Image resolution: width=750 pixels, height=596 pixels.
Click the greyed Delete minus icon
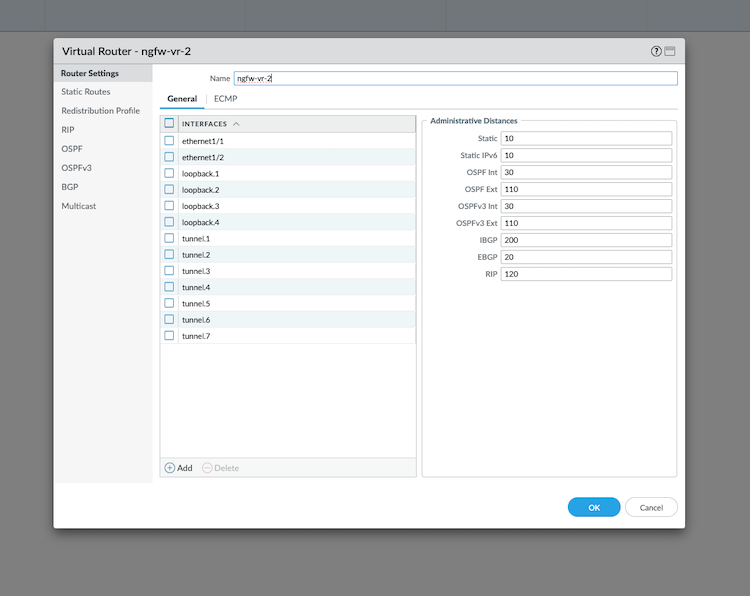(207, 468)
